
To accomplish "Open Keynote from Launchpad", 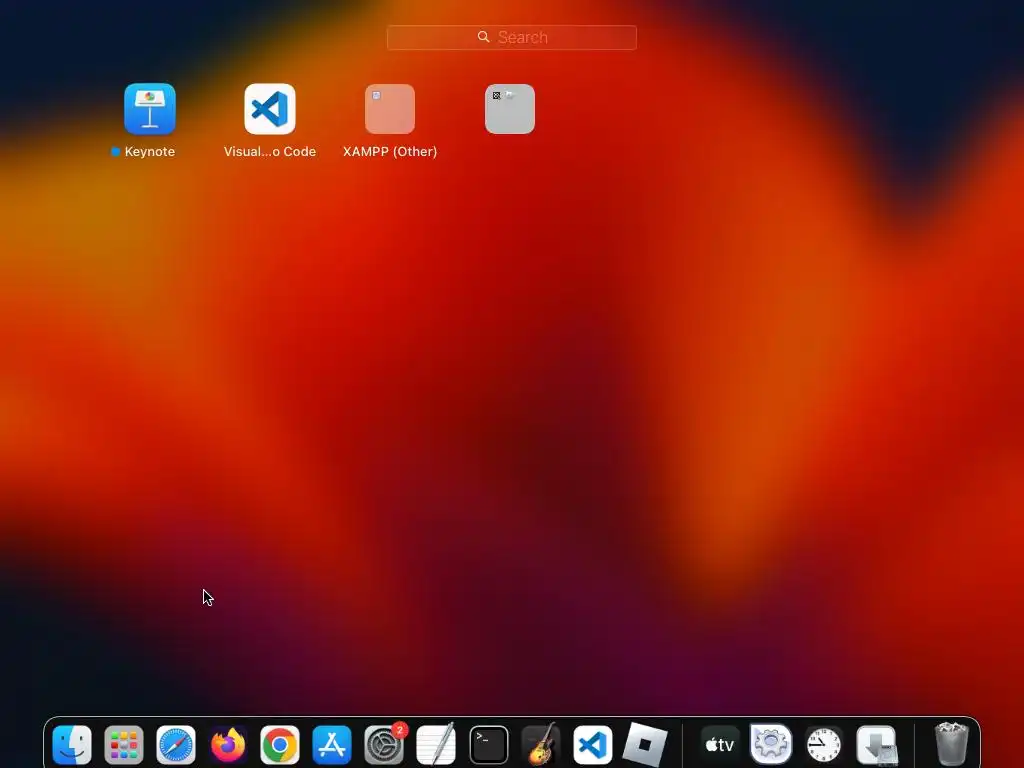I will point(150,108).
